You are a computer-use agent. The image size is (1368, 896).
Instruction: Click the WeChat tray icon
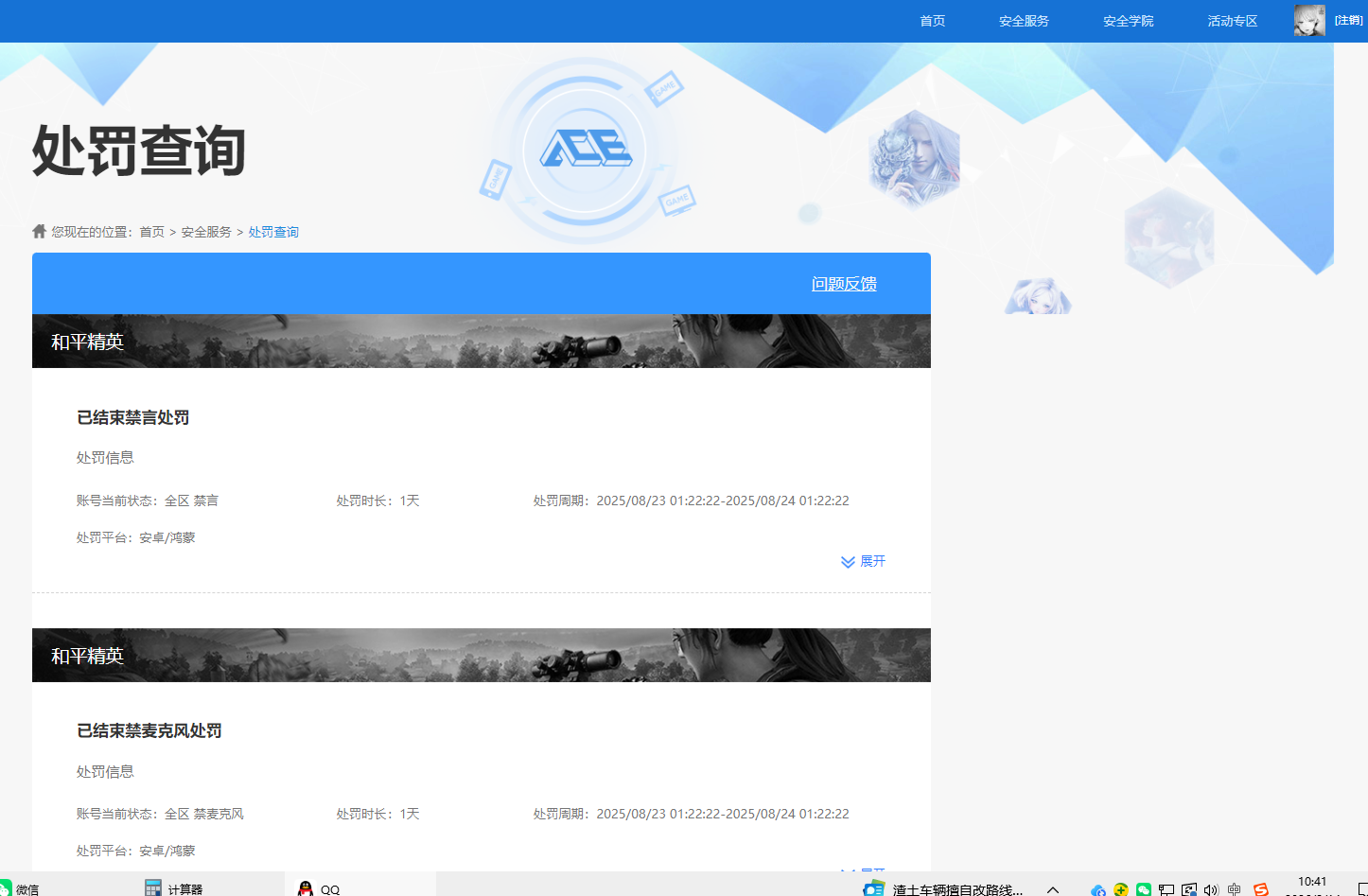pos(1144,889)
